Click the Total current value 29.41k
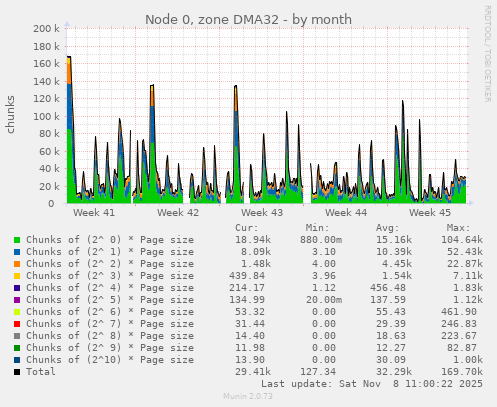 coord(253,372)
